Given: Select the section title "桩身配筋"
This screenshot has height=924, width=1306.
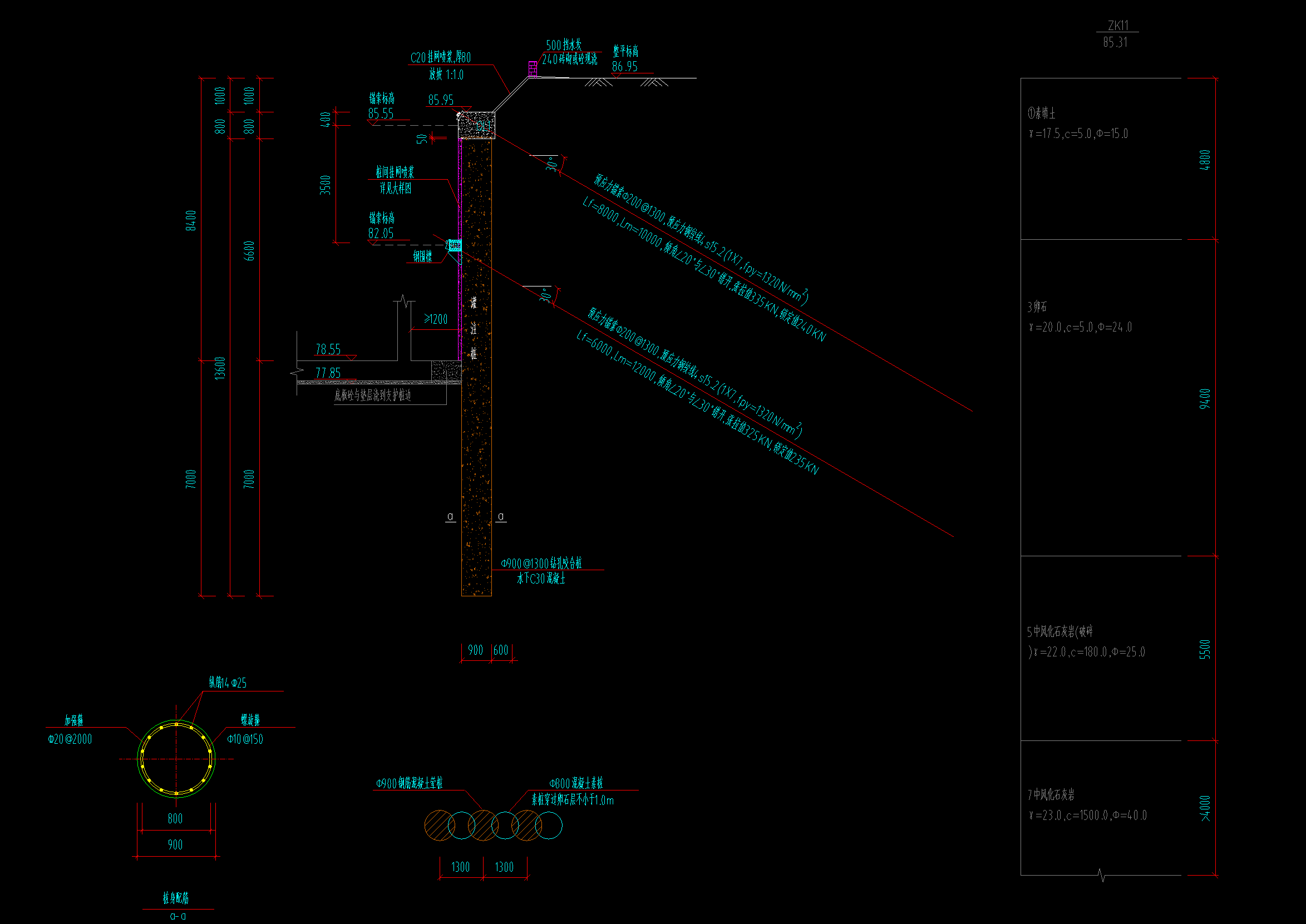Looking at the screenshot, I should (175, 898).
